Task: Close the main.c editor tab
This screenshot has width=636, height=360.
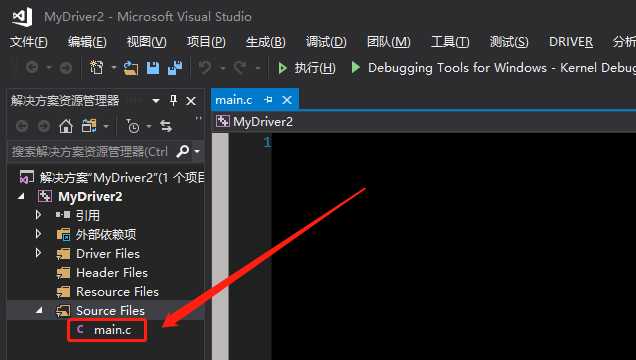Action: coord(287,100)
